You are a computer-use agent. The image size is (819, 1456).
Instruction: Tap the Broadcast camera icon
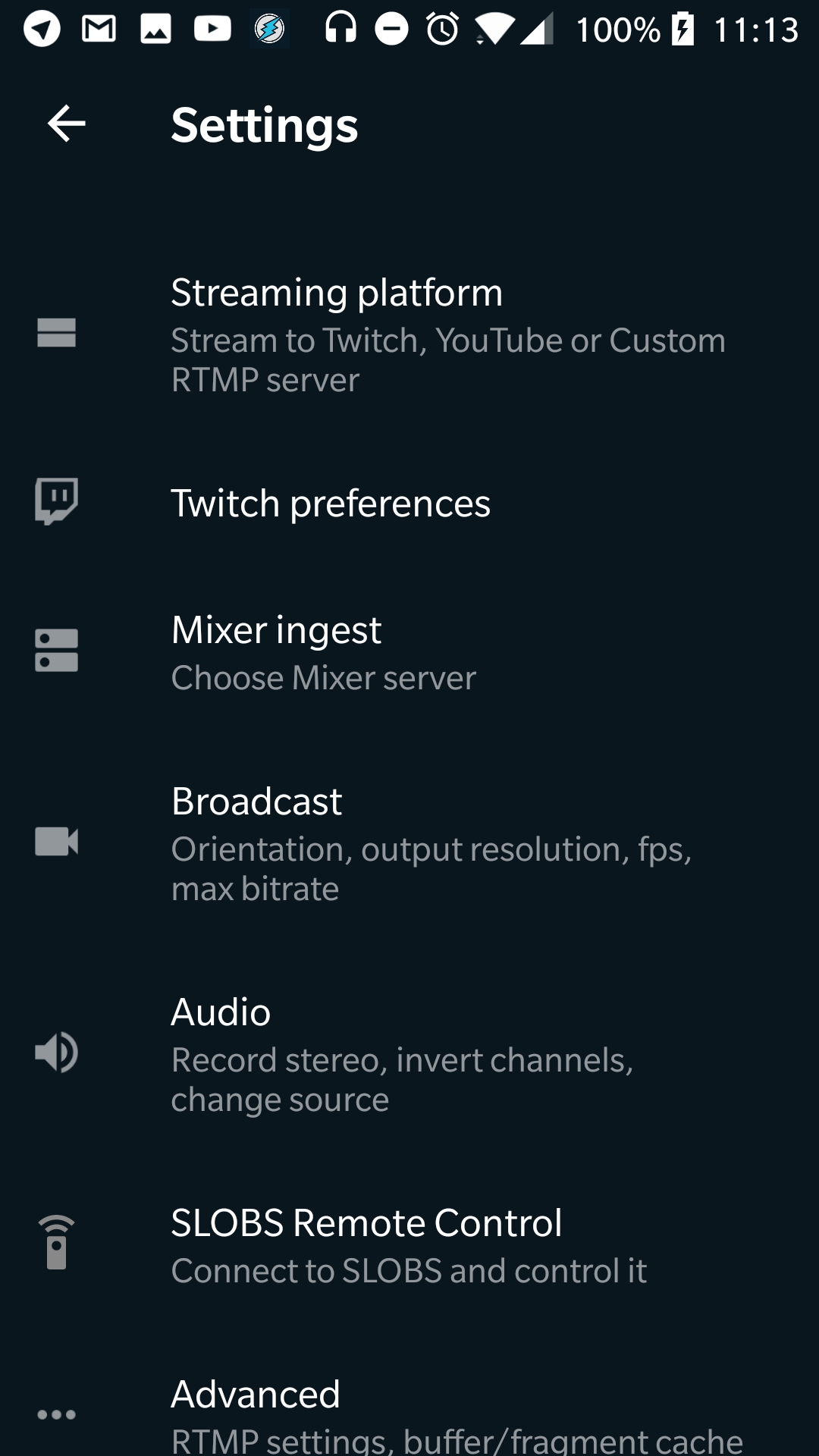point(57,842)
